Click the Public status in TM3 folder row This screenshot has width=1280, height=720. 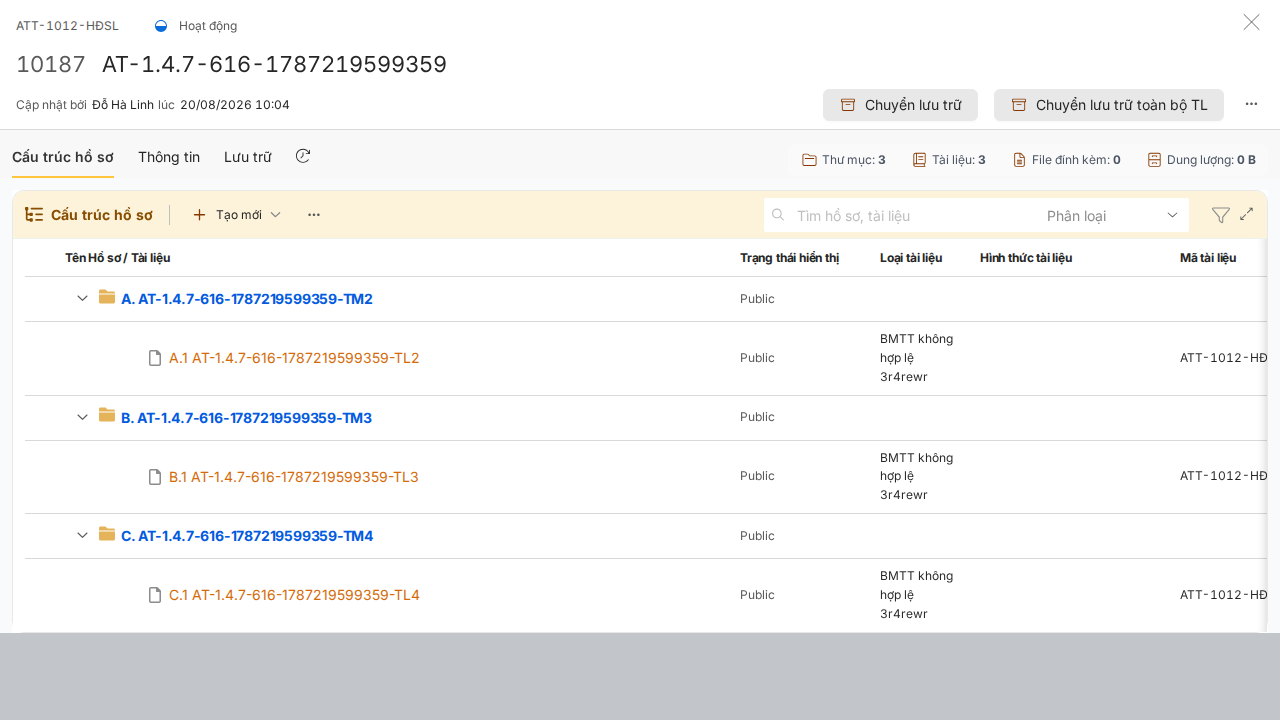click(x=757, y=417)
